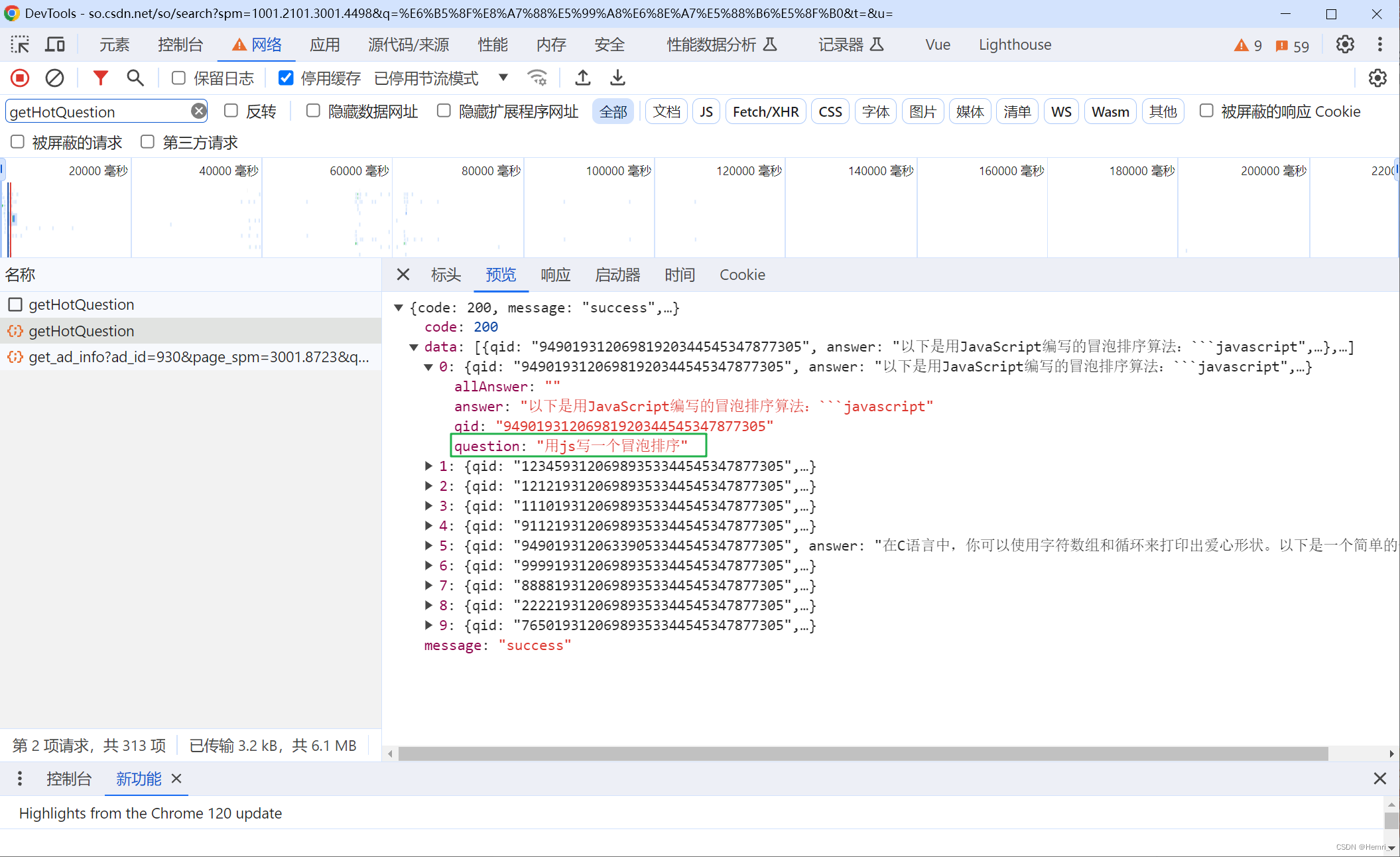Sort by the 名称 column header
This screenshot has height=857, width=1400.
190,275
